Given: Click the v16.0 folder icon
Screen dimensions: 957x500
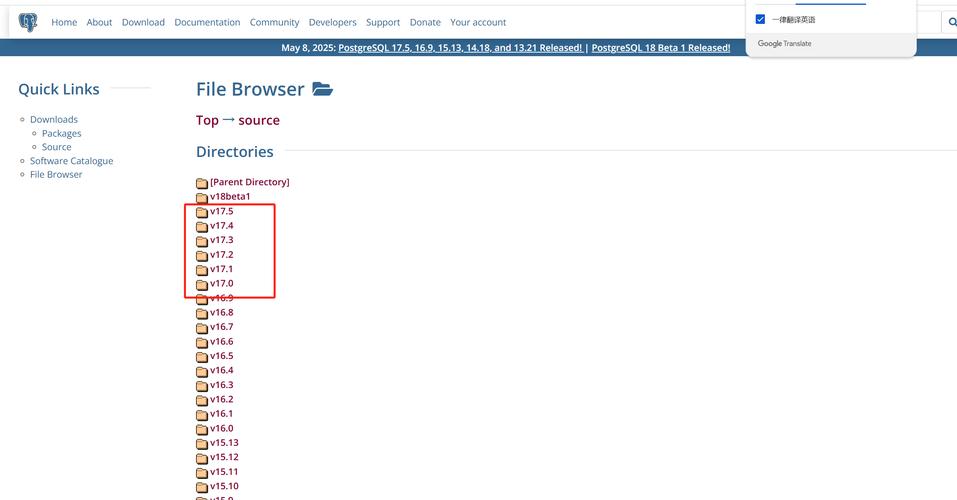Looking at the screenshot, I should [x=202, y=429].
